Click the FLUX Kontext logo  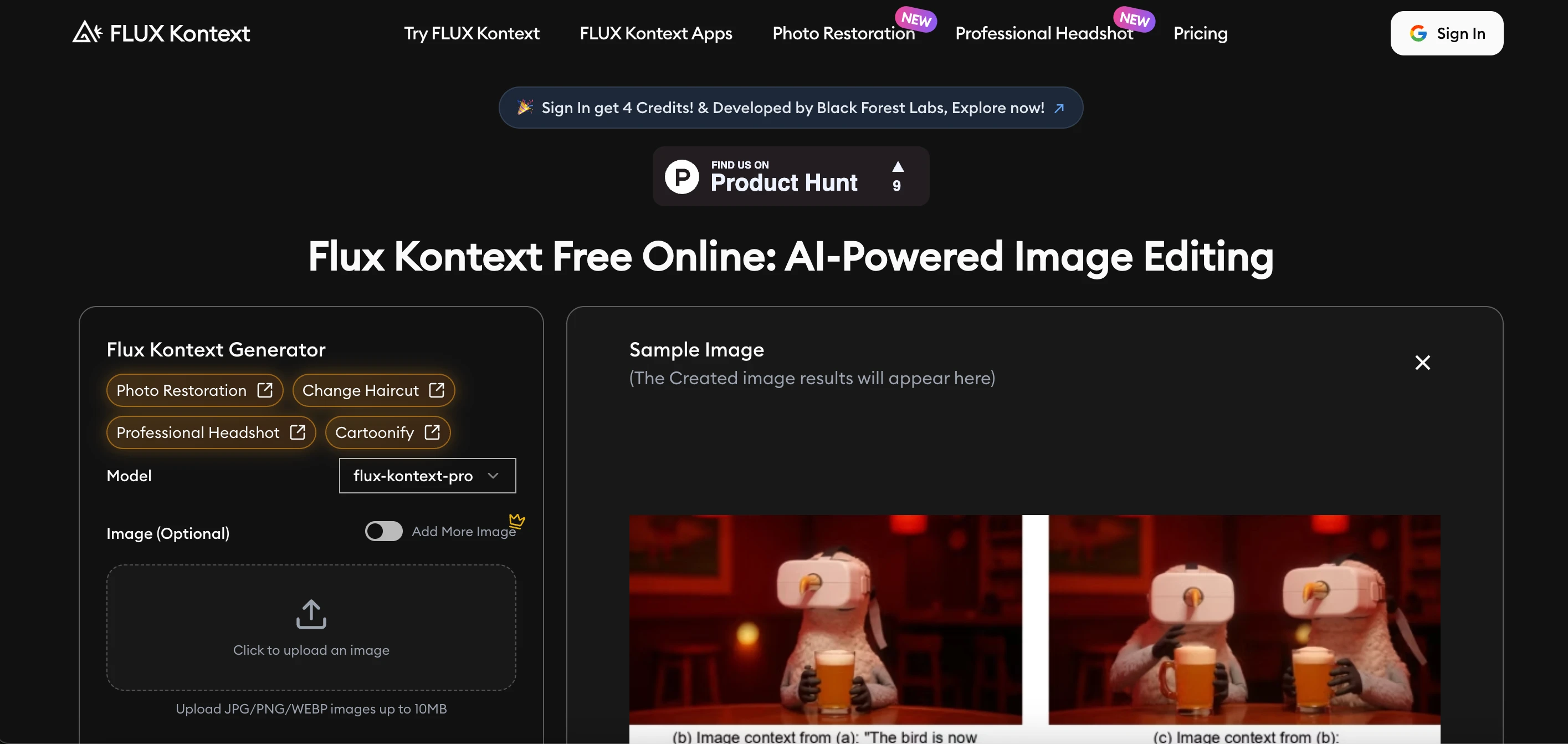161,33
